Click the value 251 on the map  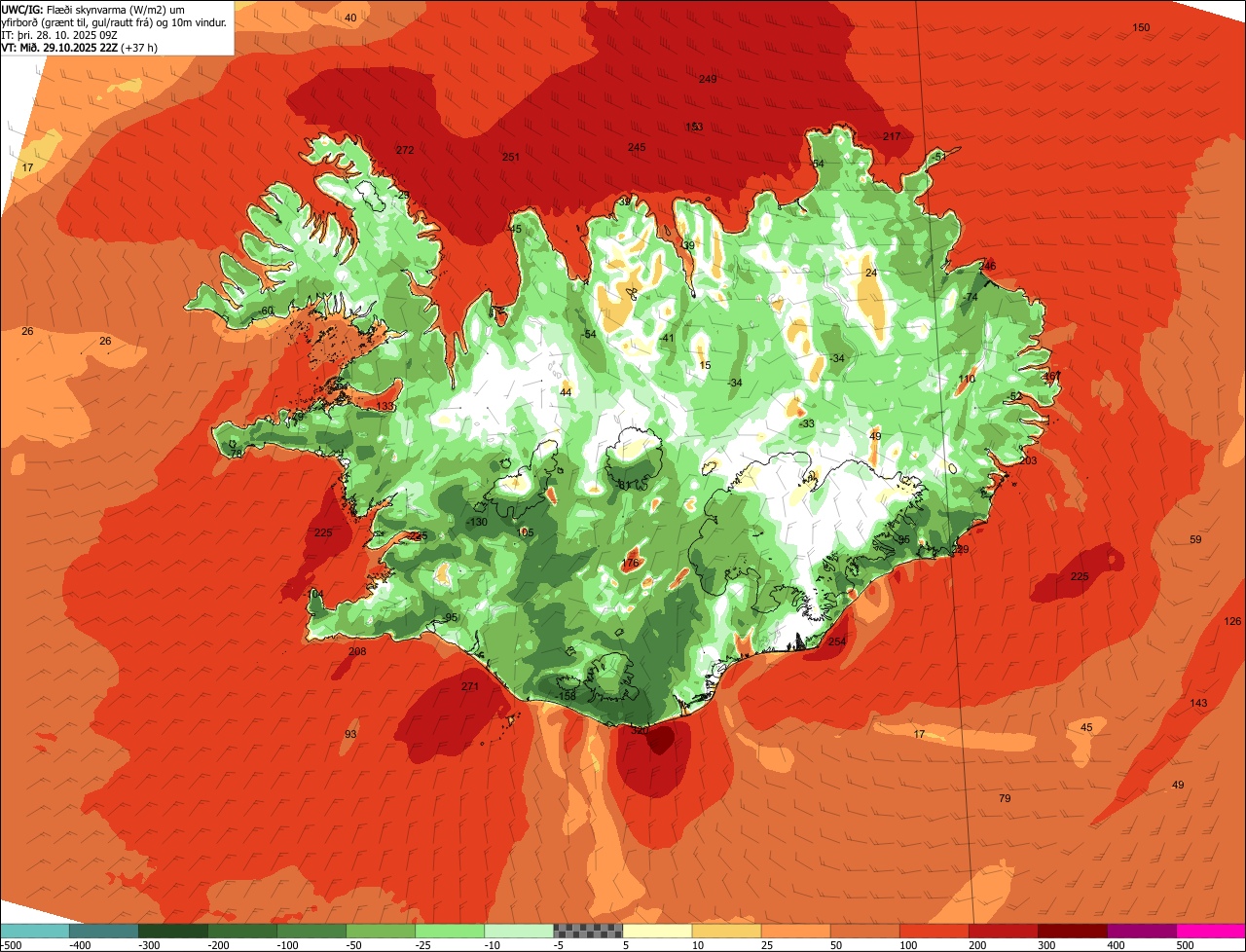click(x=511, y=157)
